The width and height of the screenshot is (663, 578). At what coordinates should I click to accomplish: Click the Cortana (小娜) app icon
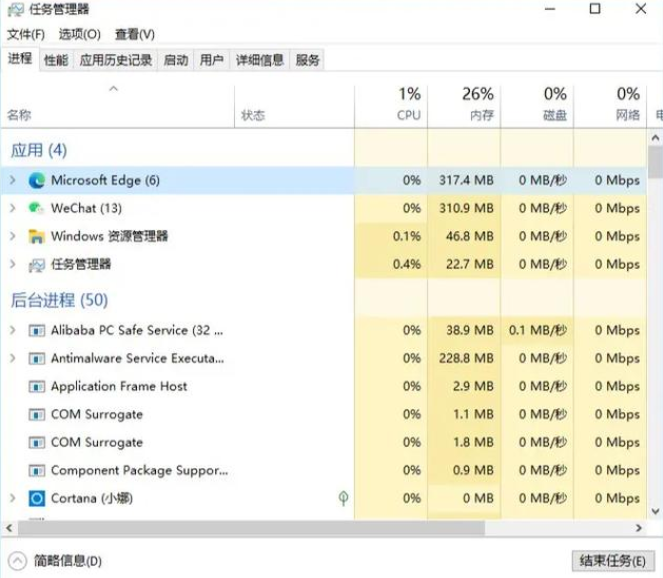[36, 499]
